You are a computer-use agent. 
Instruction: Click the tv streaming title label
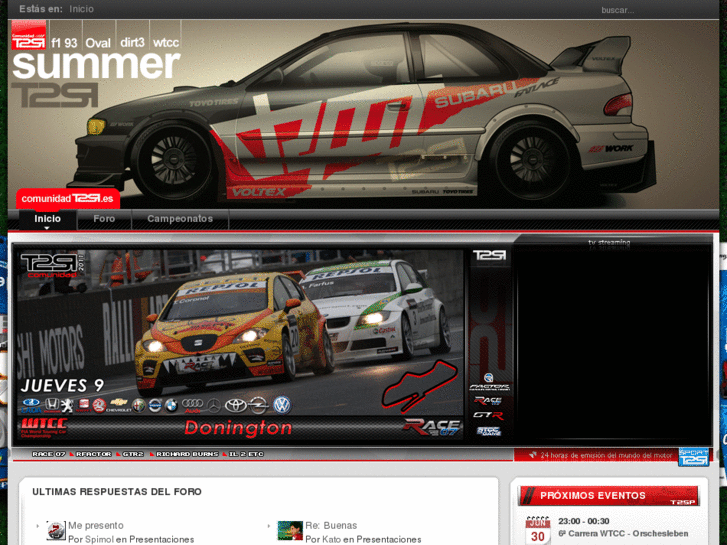[609, 242]
